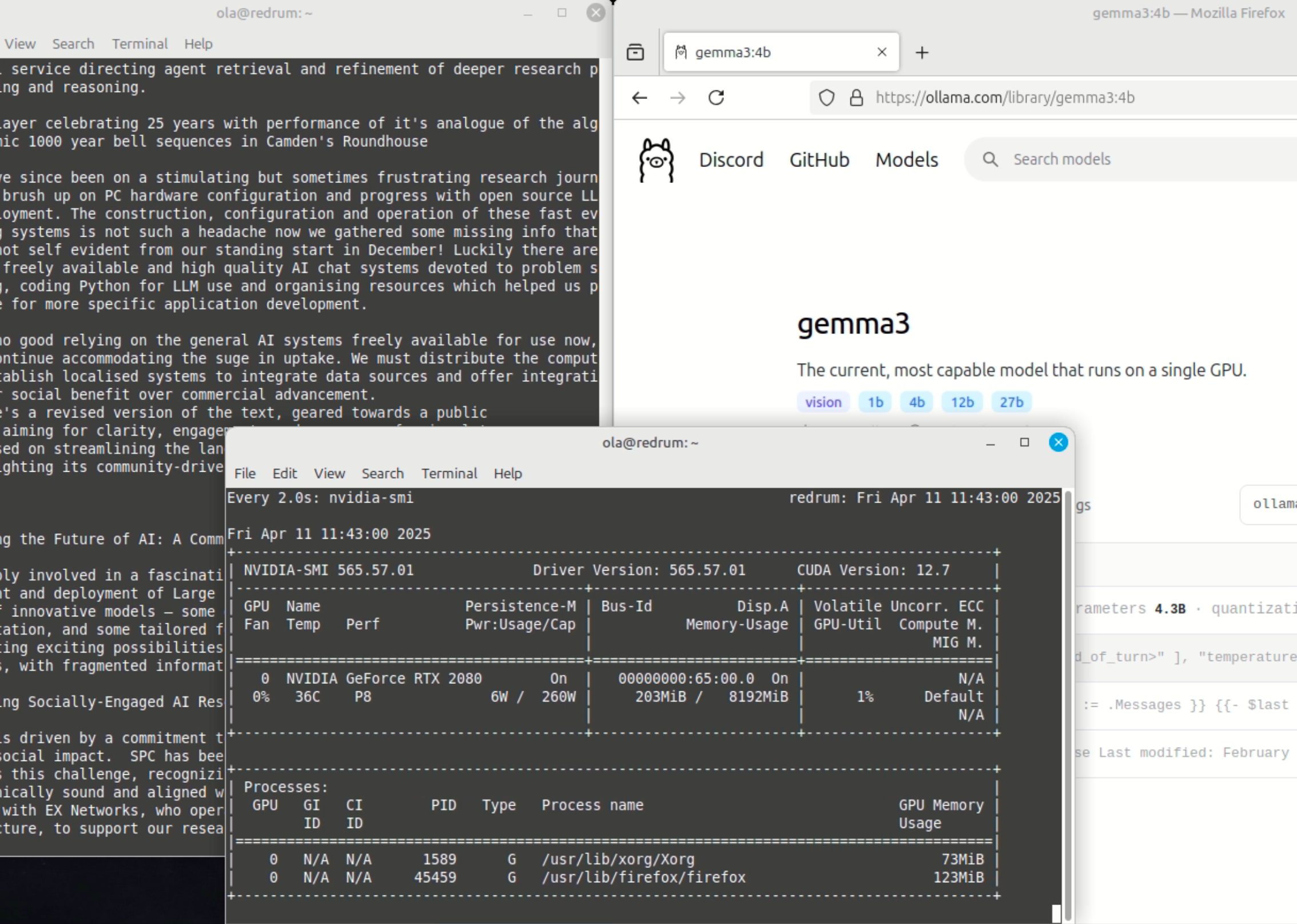Click the parameters '4.3B' value

pyautogui.click(x=1169, y=609)
